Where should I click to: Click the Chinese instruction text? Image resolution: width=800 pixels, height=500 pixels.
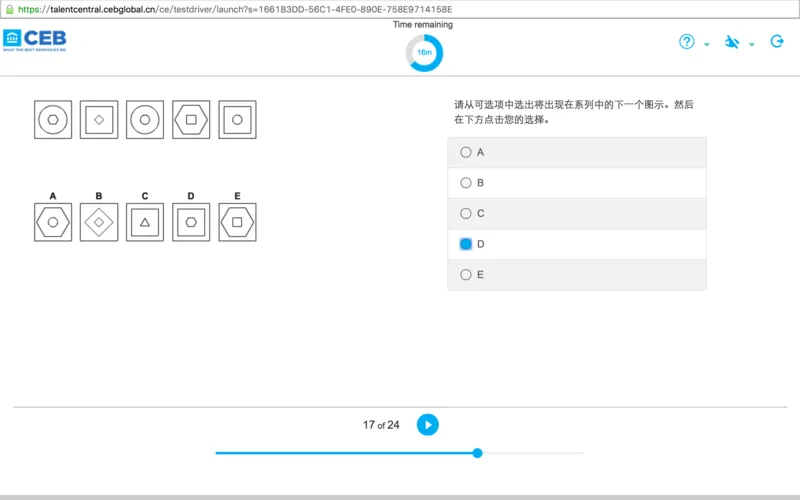[x=573, y=112]
